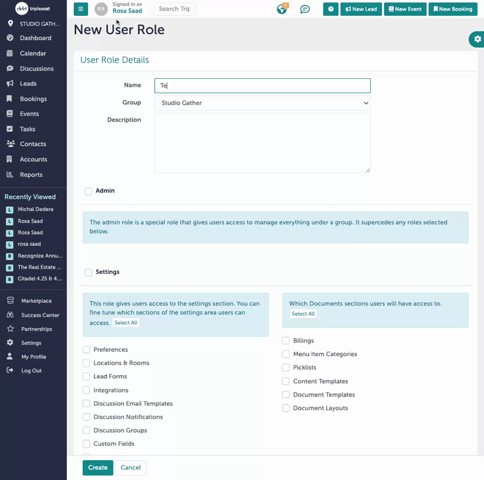
Task: Click the Marketplace stack icon
Action: 10,300
